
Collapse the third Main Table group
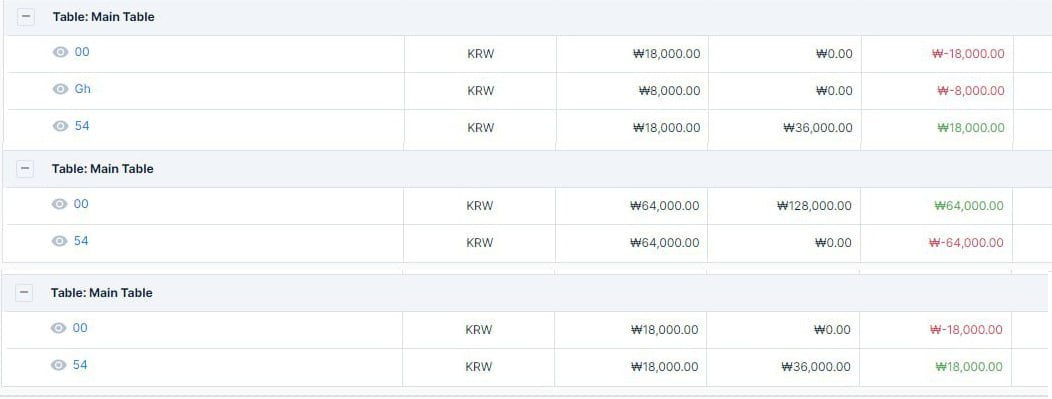coord(24,293)
